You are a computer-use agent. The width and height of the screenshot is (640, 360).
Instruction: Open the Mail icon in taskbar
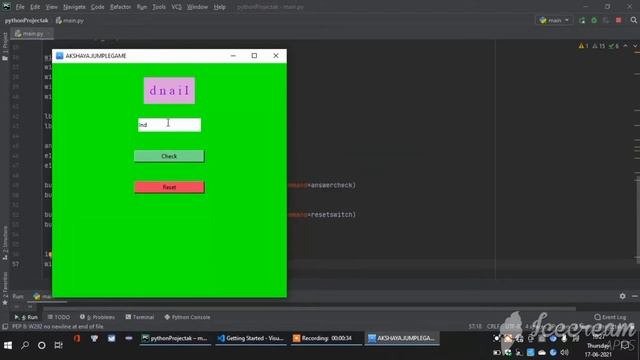point(111,338)
